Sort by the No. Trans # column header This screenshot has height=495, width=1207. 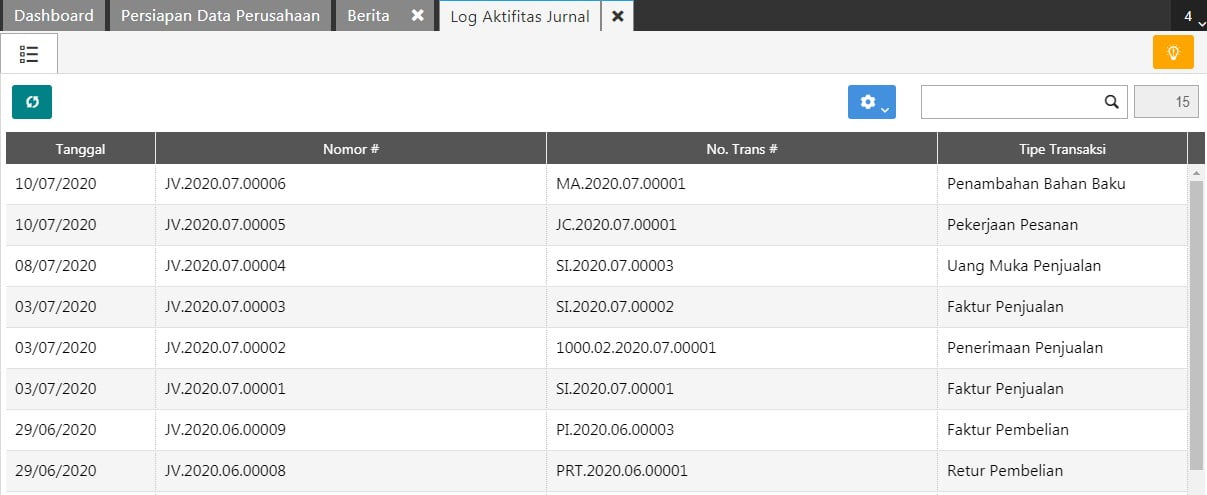742,149
